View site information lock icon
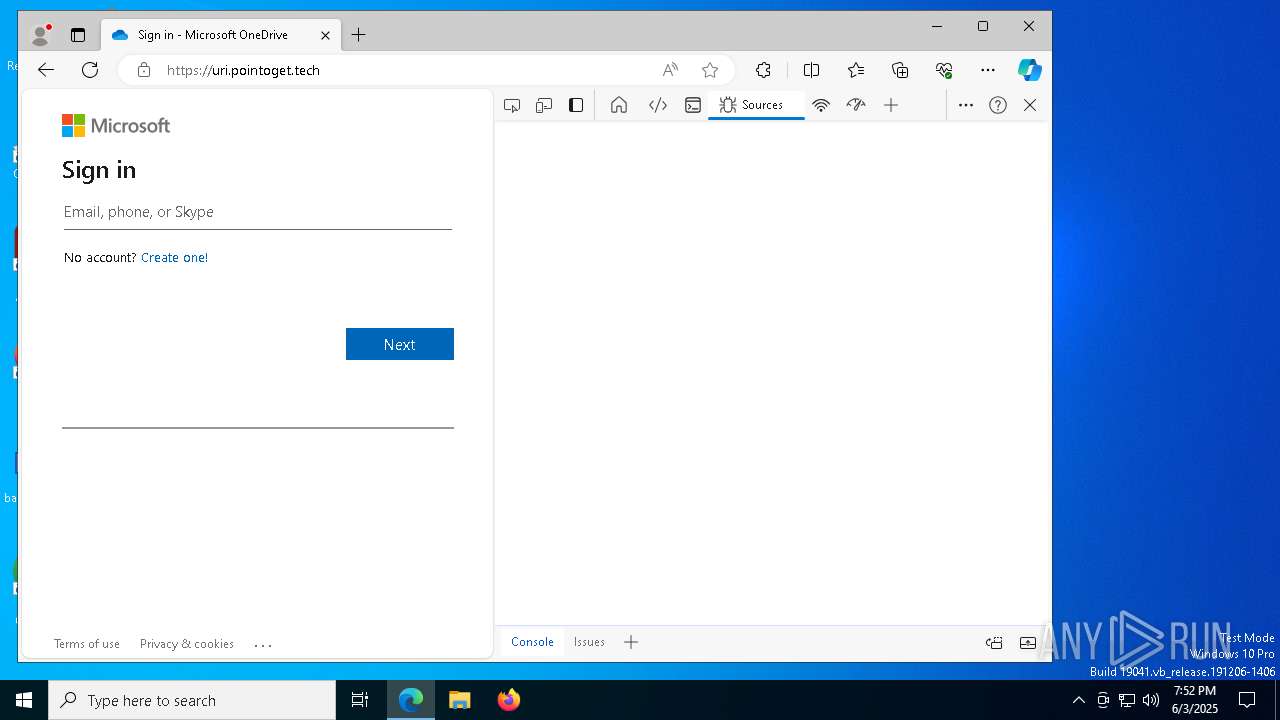This screenshot has height=720, width=1280. click(x=144, y=70)
